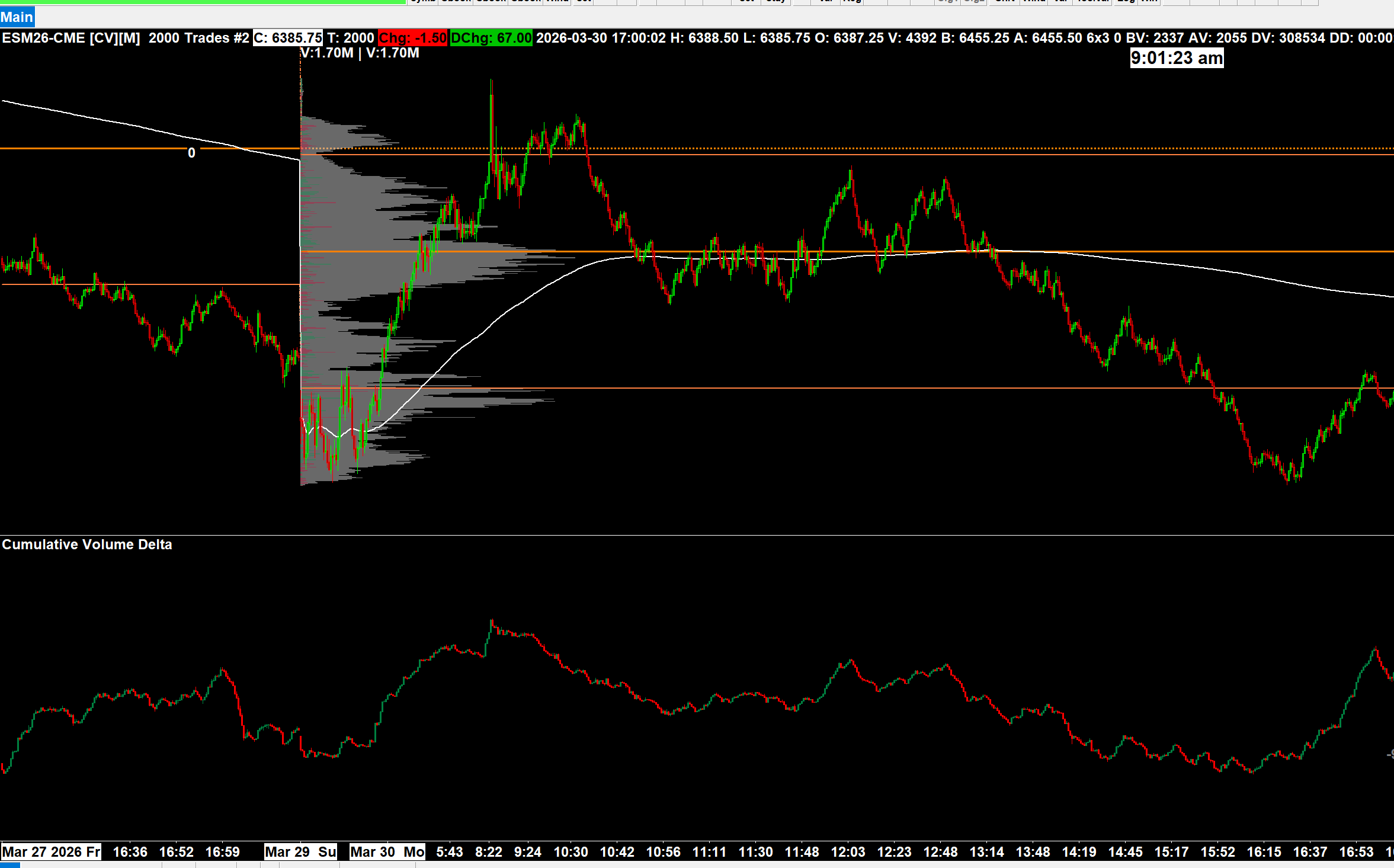Click the 12:03 time axis label
Viewport: 1394px width, 868px height.
click(x=848, y=852)
